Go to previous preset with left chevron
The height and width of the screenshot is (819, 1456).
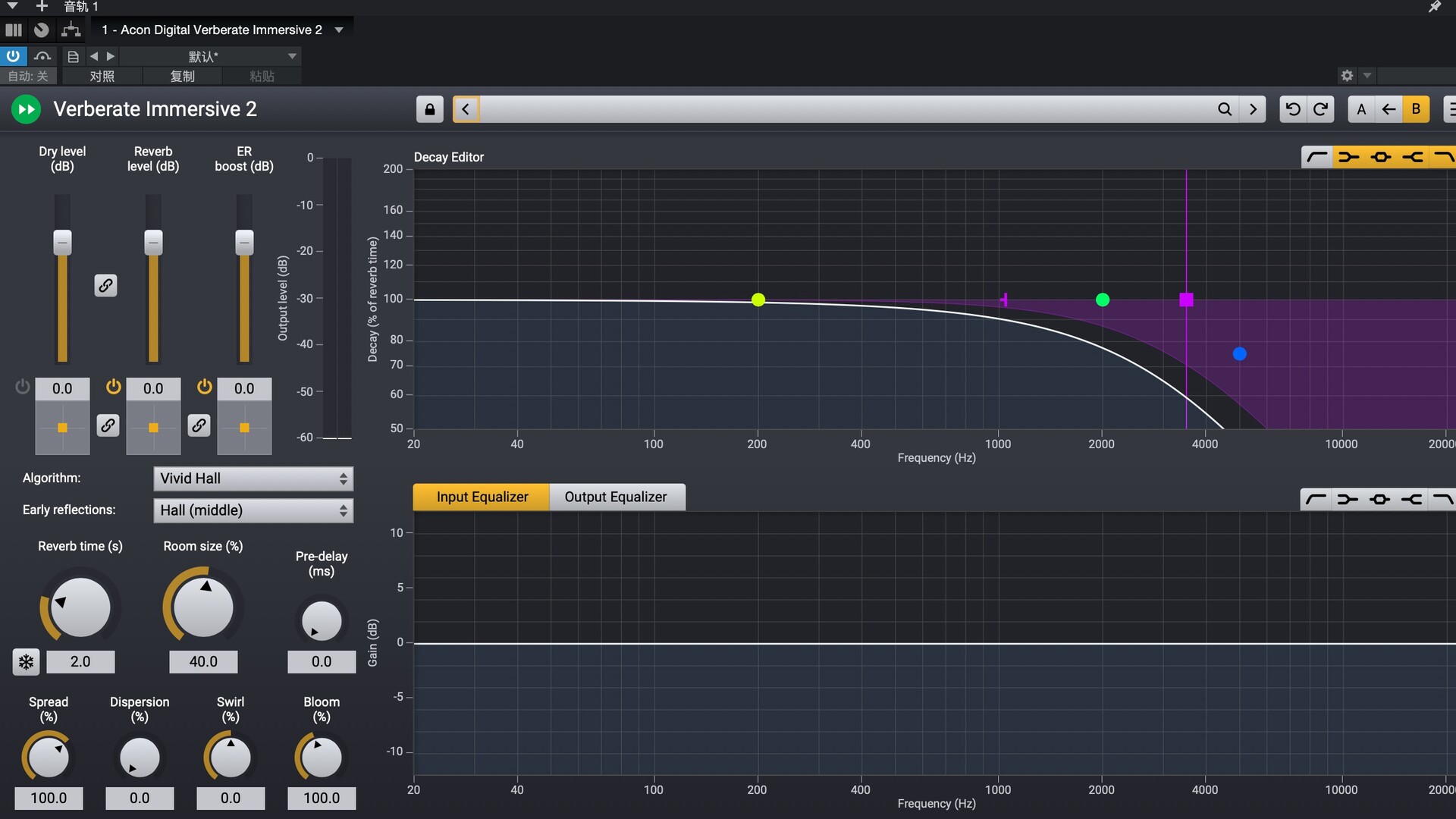(x=466, y=109)
